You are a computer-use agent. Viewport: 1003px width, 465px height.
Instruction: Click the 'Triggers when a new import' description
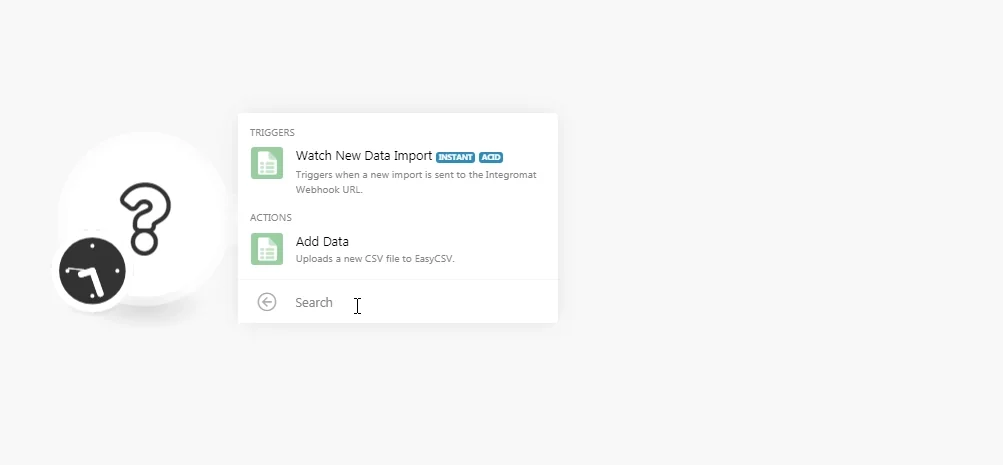click(416, 182)
